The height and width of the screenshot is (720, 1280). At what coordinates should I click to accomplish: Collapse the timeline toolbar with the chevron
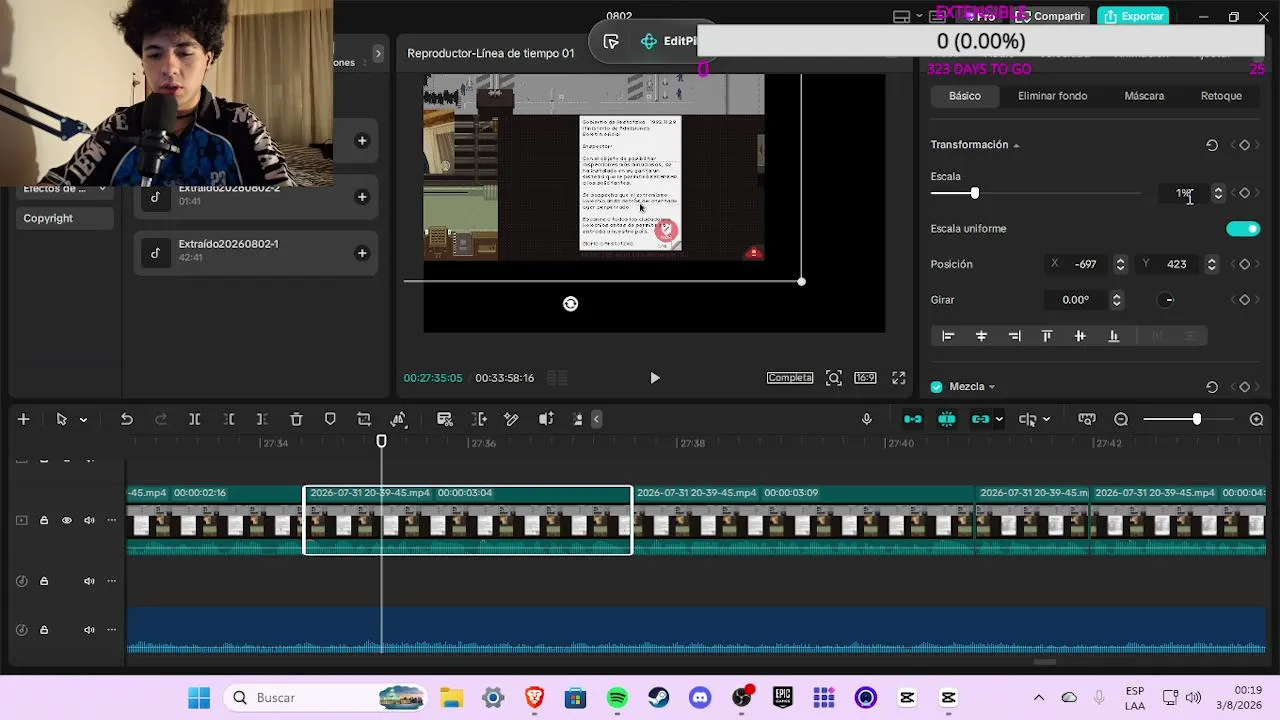597,419
